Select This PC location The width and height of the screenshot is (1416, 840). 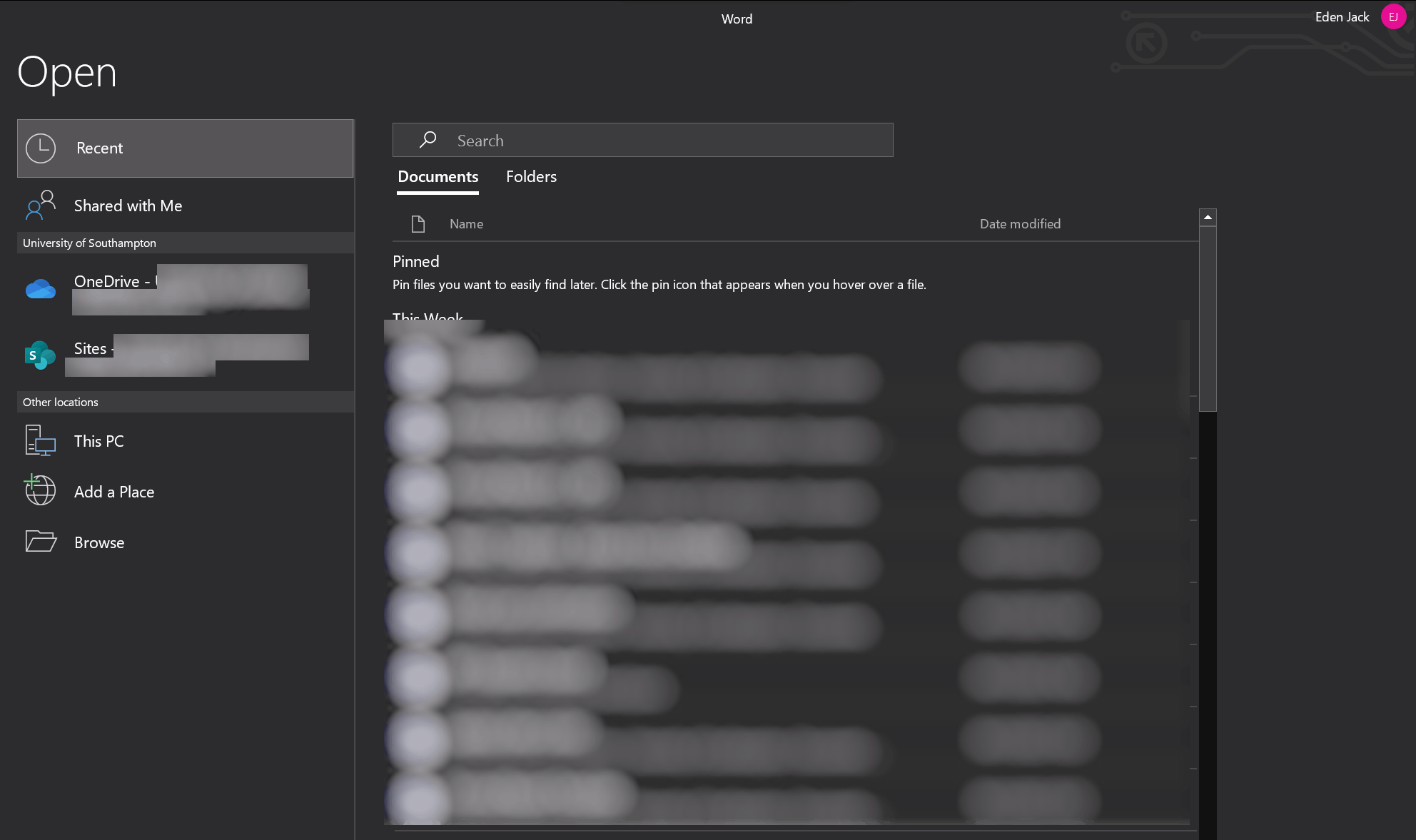pos(98,440)
